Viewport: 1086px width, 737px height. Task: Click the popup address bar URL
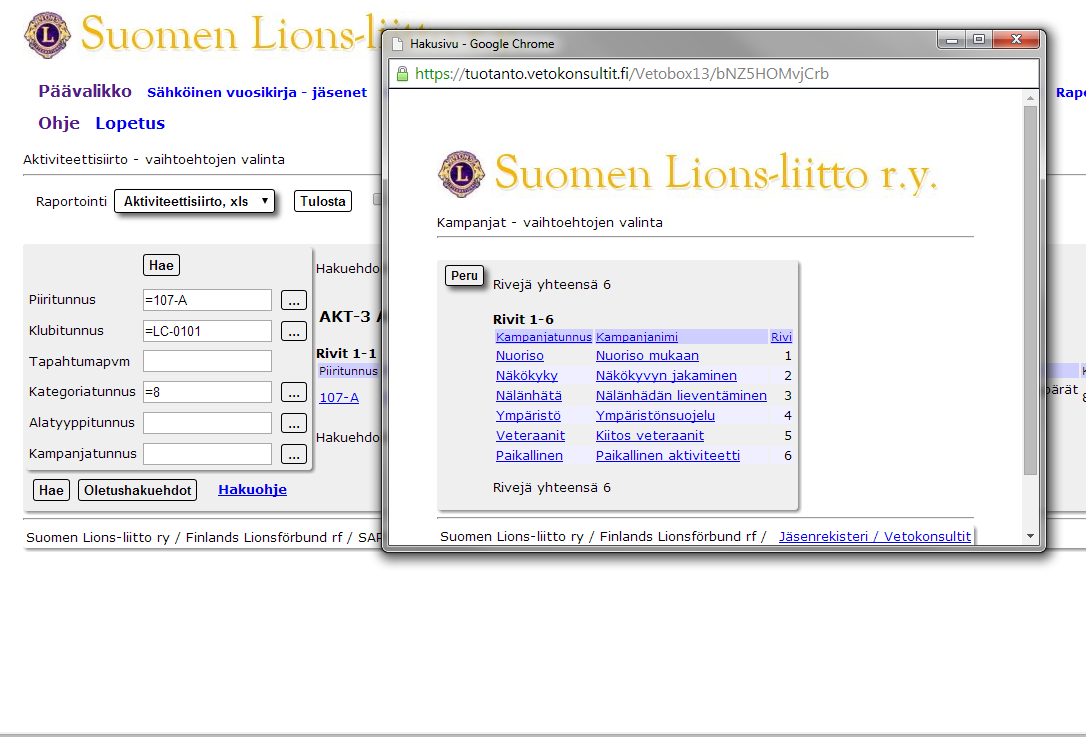pyautogui.click(x=621, y=73)
